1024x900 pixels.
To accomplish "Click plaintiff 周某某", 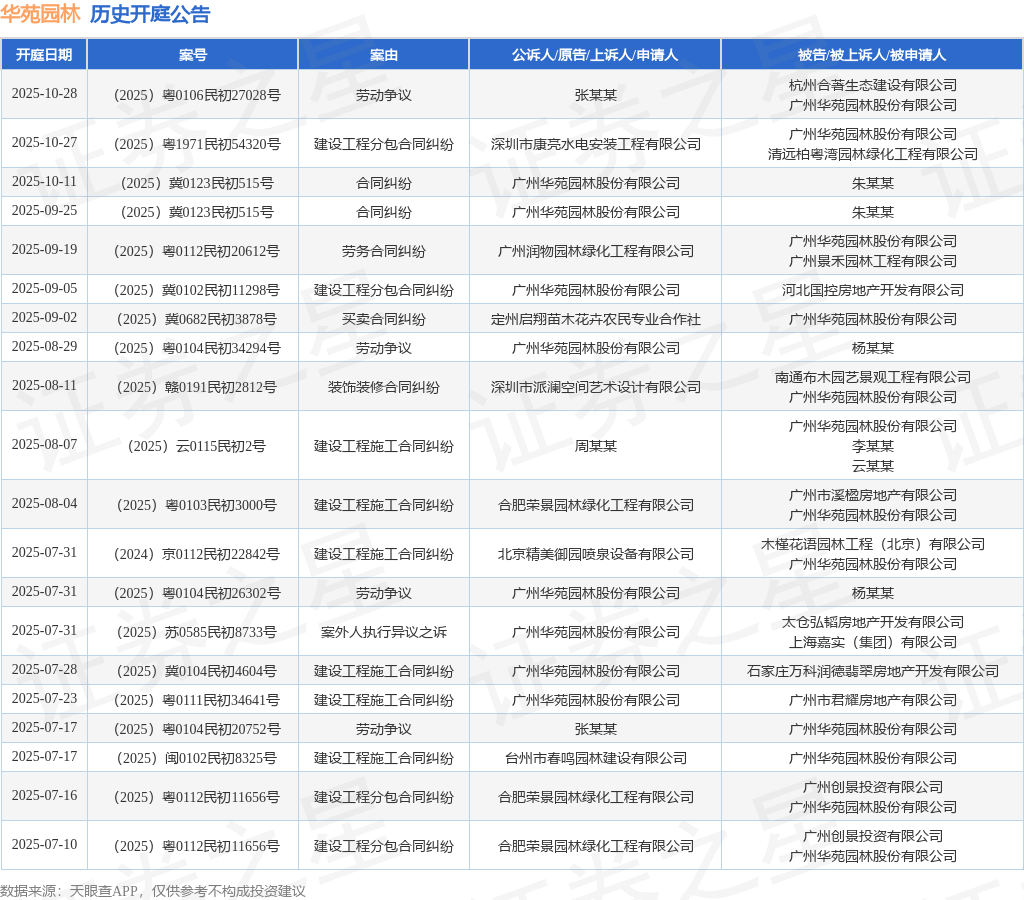I will coord(595,447).
